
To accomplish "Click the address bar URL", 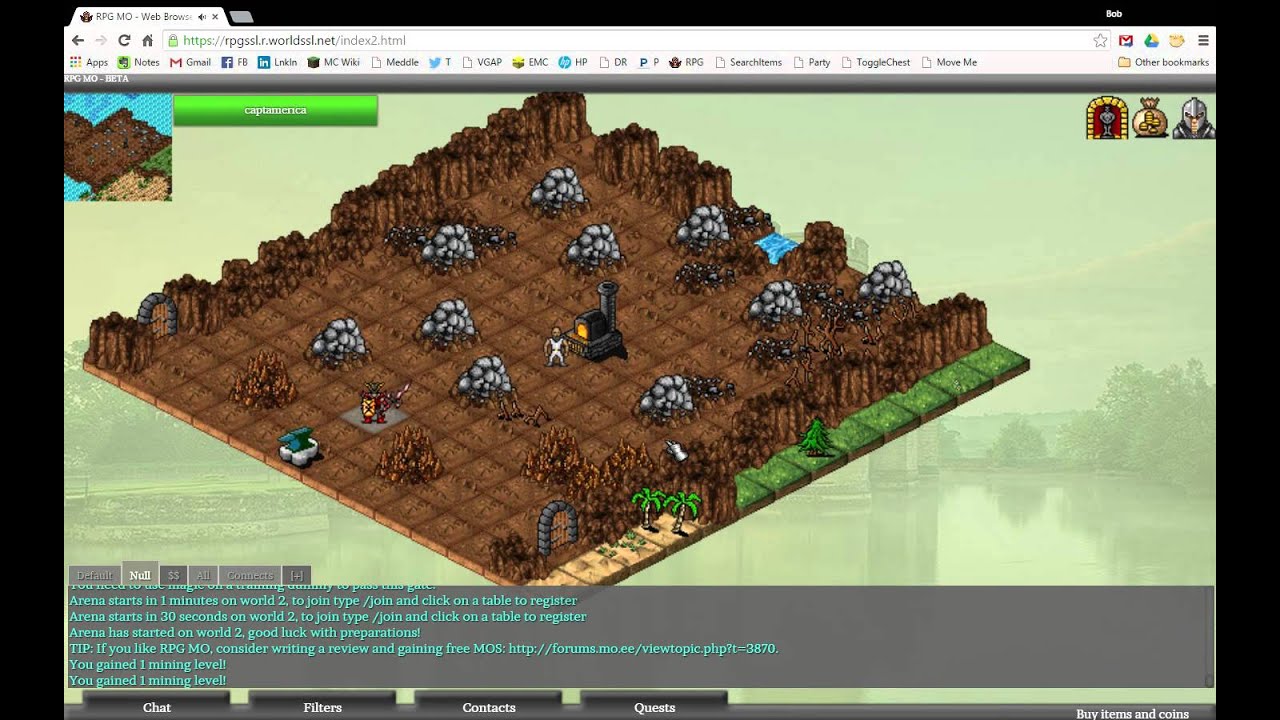I will [x=295, y=41].
